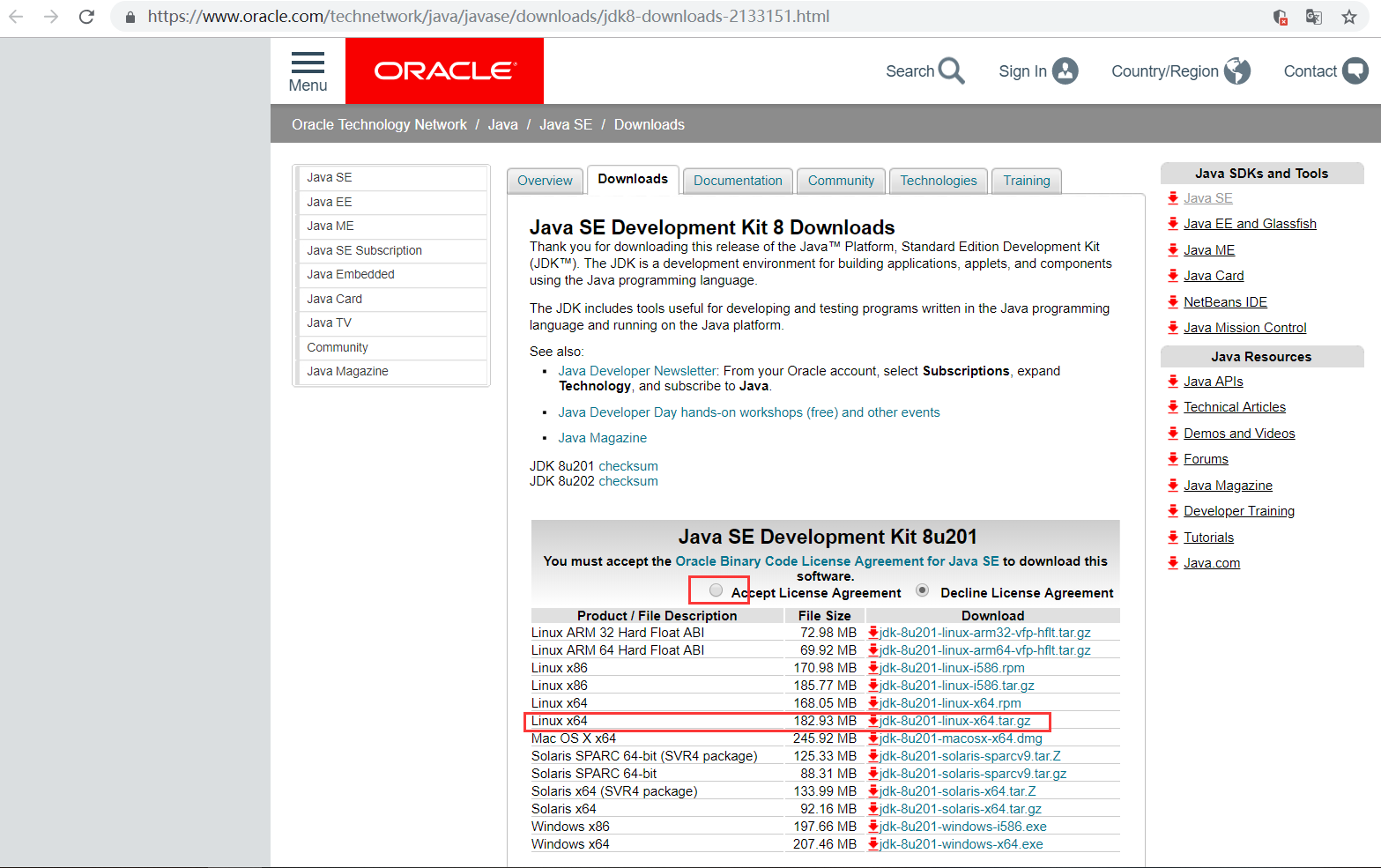Click the Java SE breadcrumb link

click(566, 125)
